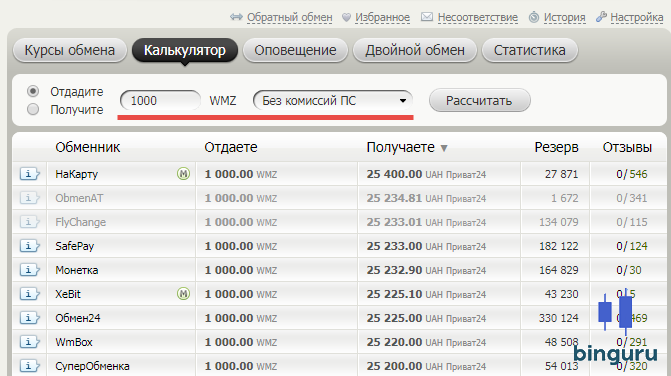671x376 pixels.
Task: Open the История link
Action: [x=564, y=18]
